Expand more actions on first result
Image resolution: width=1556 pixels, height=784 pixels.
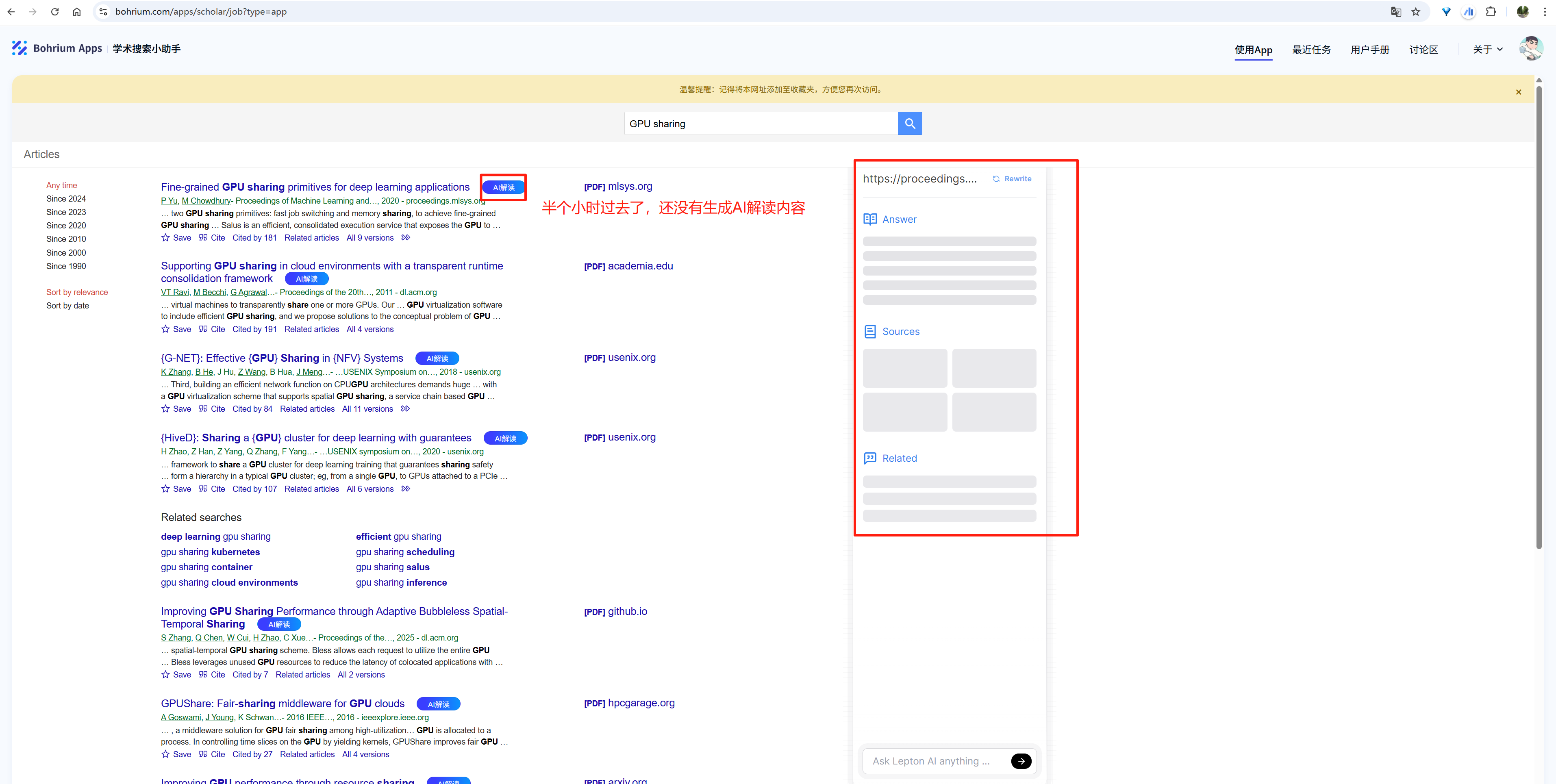406,238
